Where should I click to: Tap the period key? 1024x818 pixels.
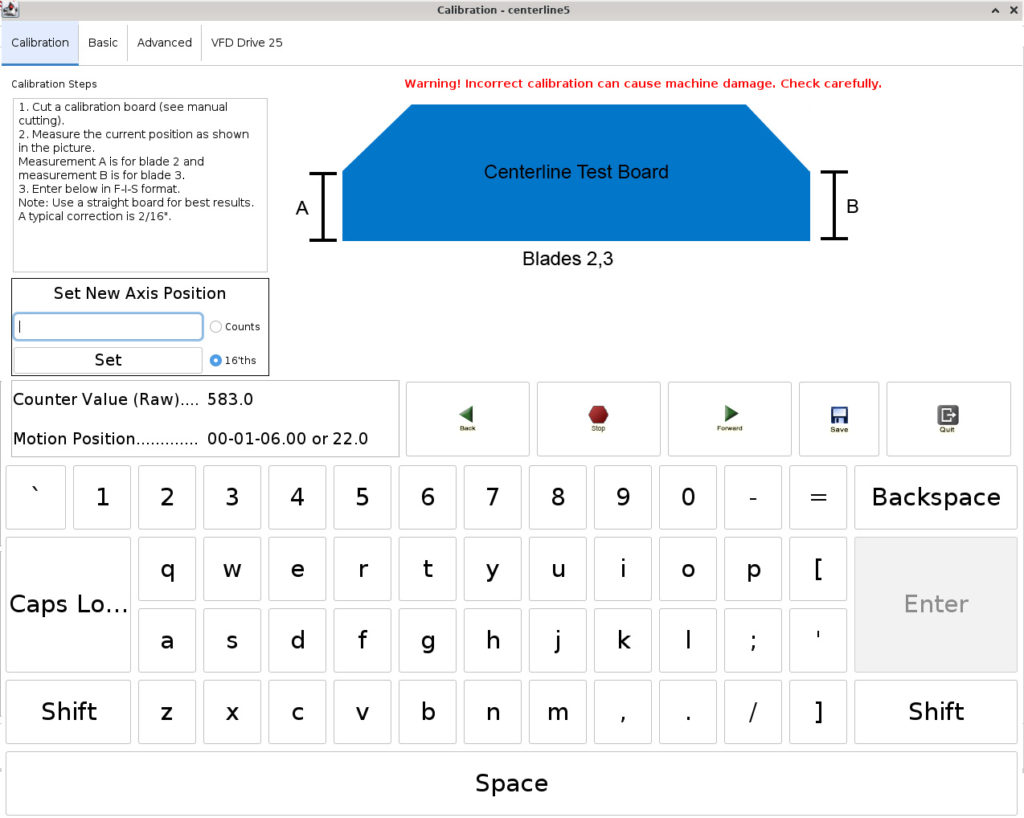(x=688, y=712)
